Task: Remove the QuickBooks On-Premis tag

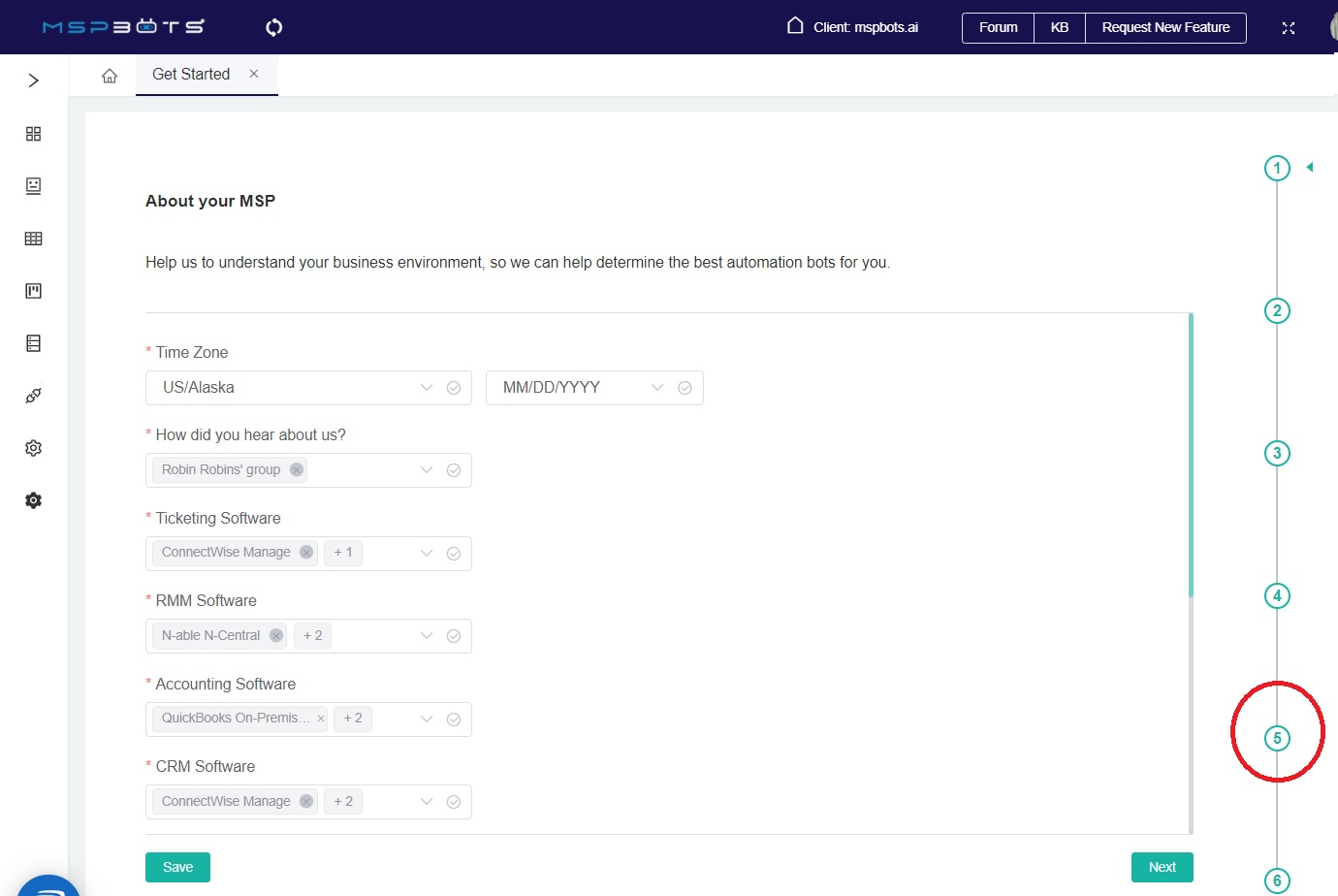Action: 321,719
